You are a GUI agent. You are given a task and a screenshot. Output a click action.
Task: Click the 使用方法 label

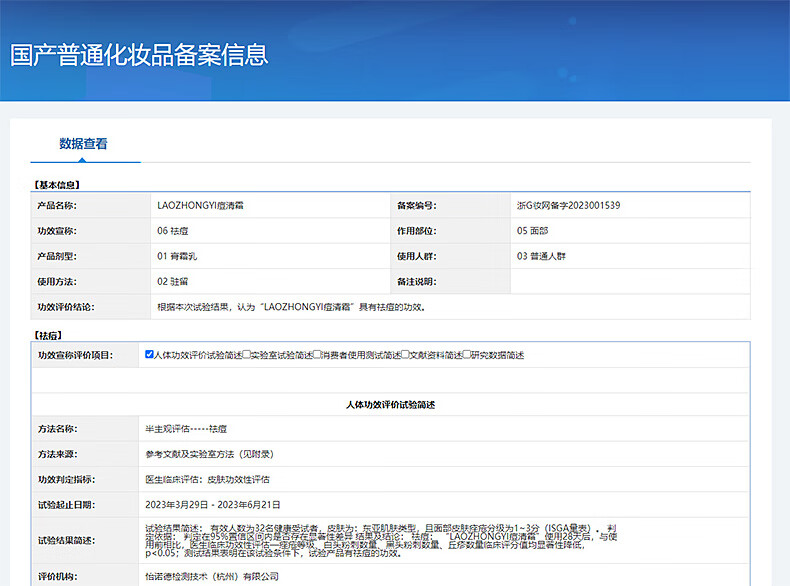[57, 282]
